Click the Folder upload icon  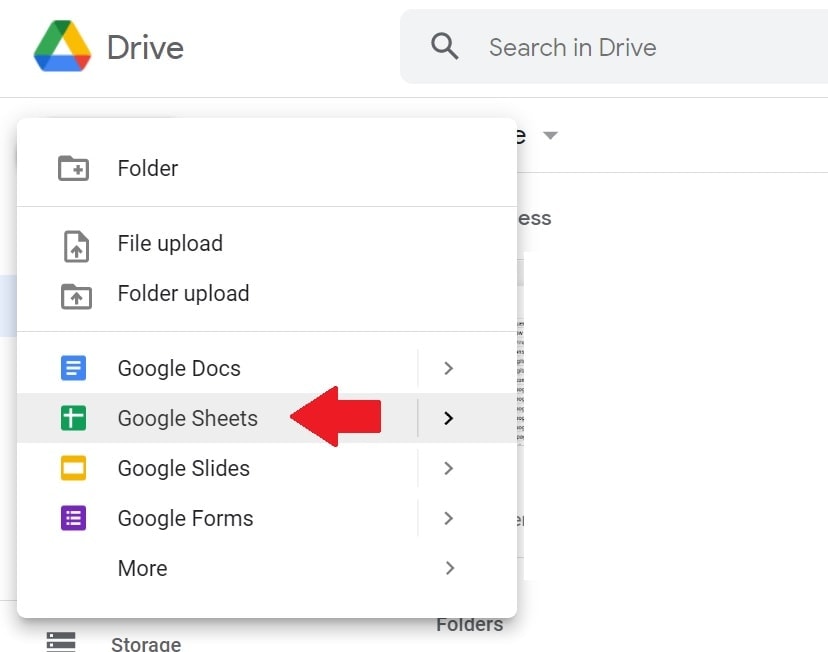pyautogui.click(x=77, y=296)
